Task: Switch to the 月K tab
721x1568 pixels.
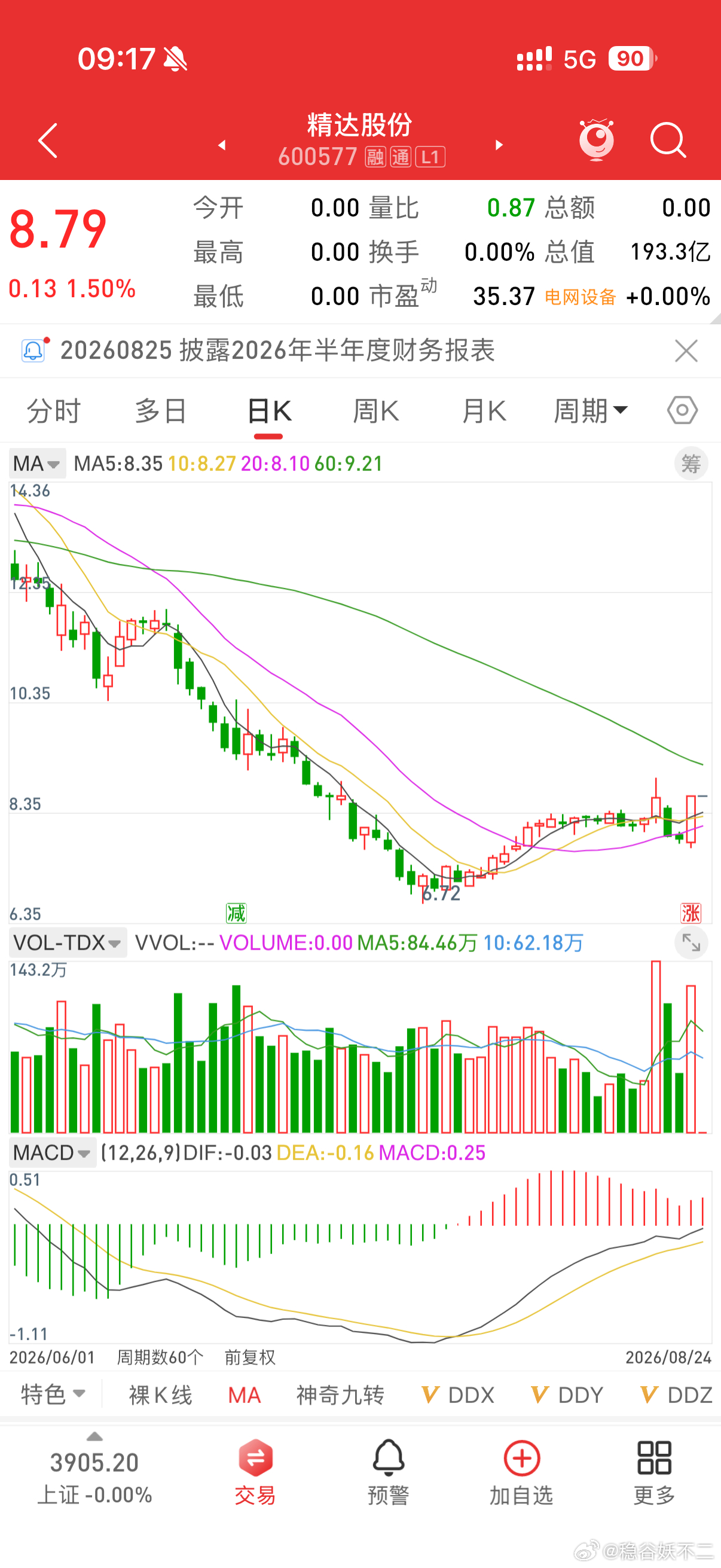Action: 484,411
